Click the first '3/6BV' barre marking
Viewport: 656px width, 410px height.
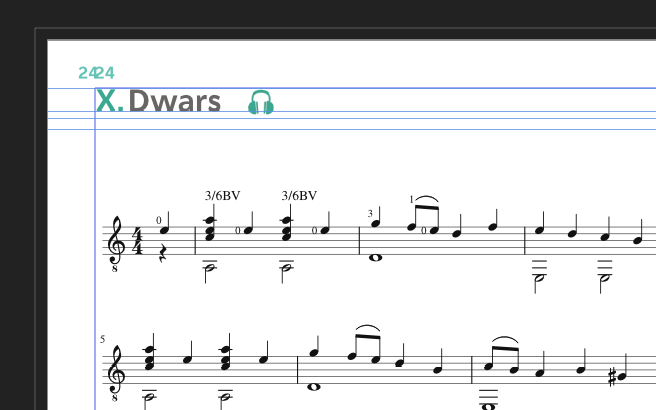223,195
